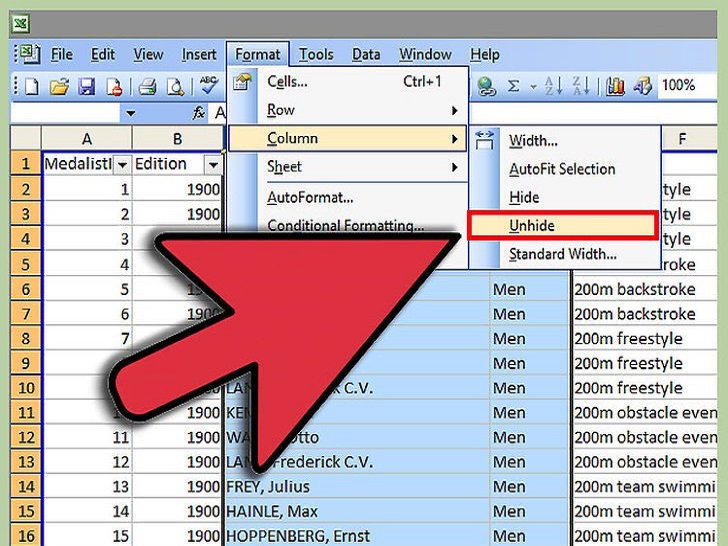Select column A header

coord(86,139)
